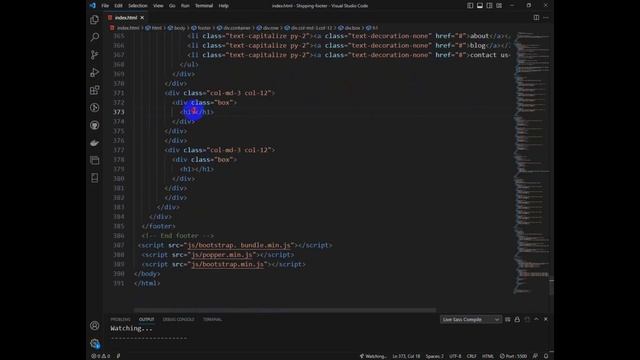The image size is (640, 360).
Task: Toggle the bottom panel layout button
Action: coord(480,6)
